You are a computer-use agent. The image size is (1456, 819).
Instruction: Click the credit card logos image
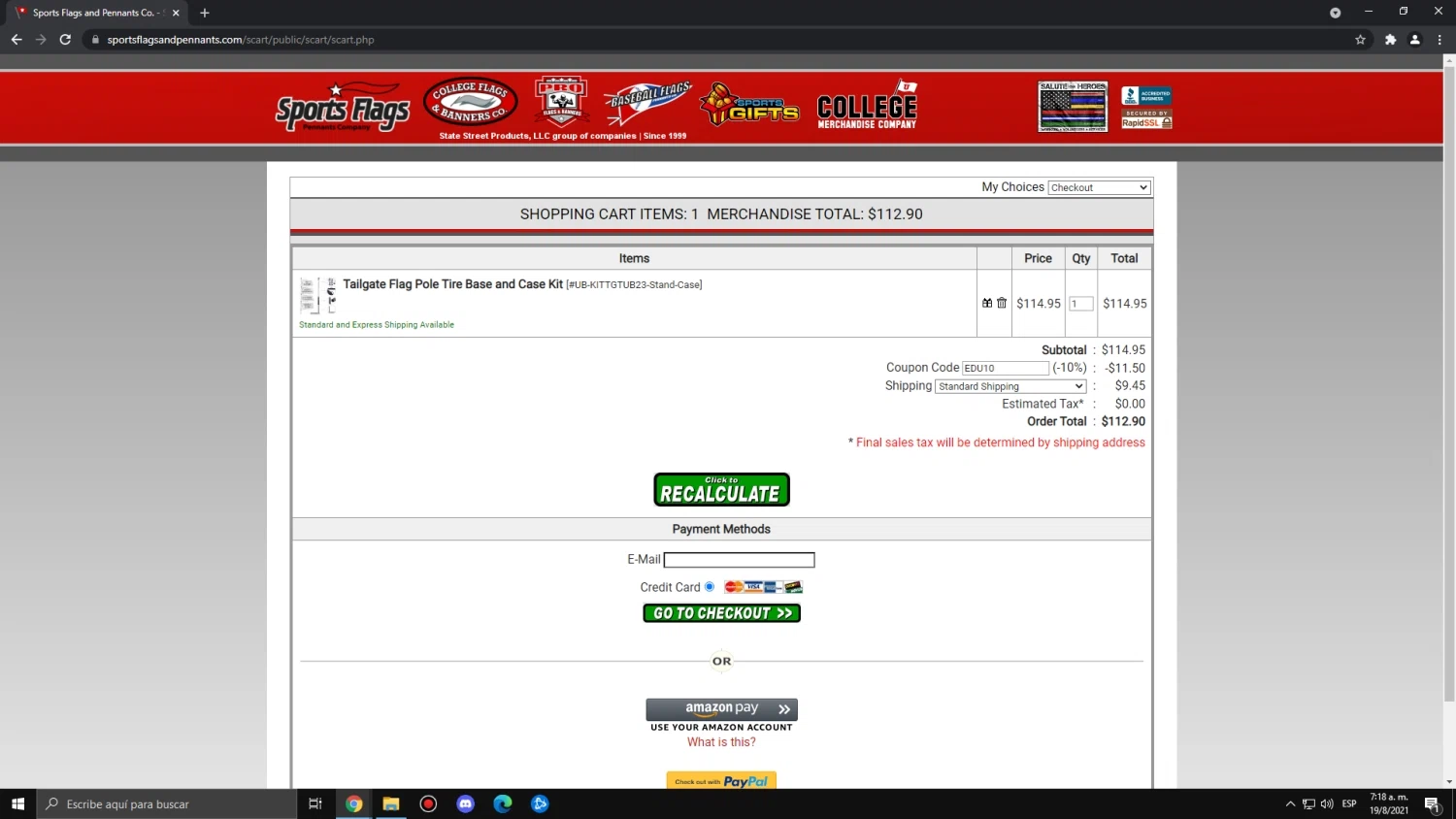click(x=763, y=587)
